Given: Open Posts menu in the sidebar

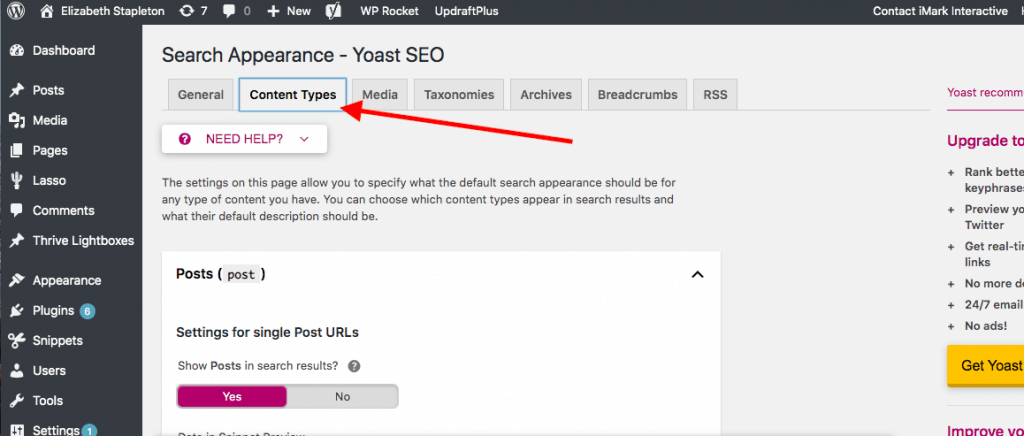Looking at the screenshot, I should (48, 91).
